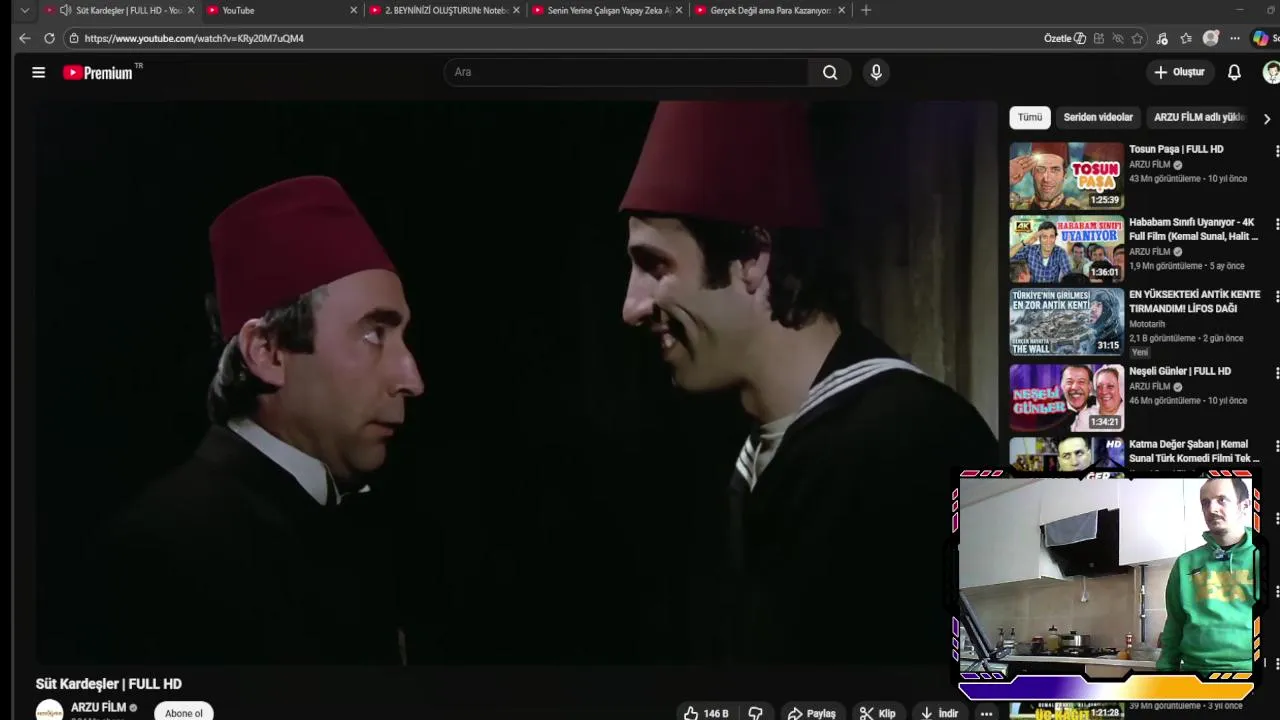This screenshot has height=720, width=1280.
Task: Open a new browser tab
Action: pos(866,10)
